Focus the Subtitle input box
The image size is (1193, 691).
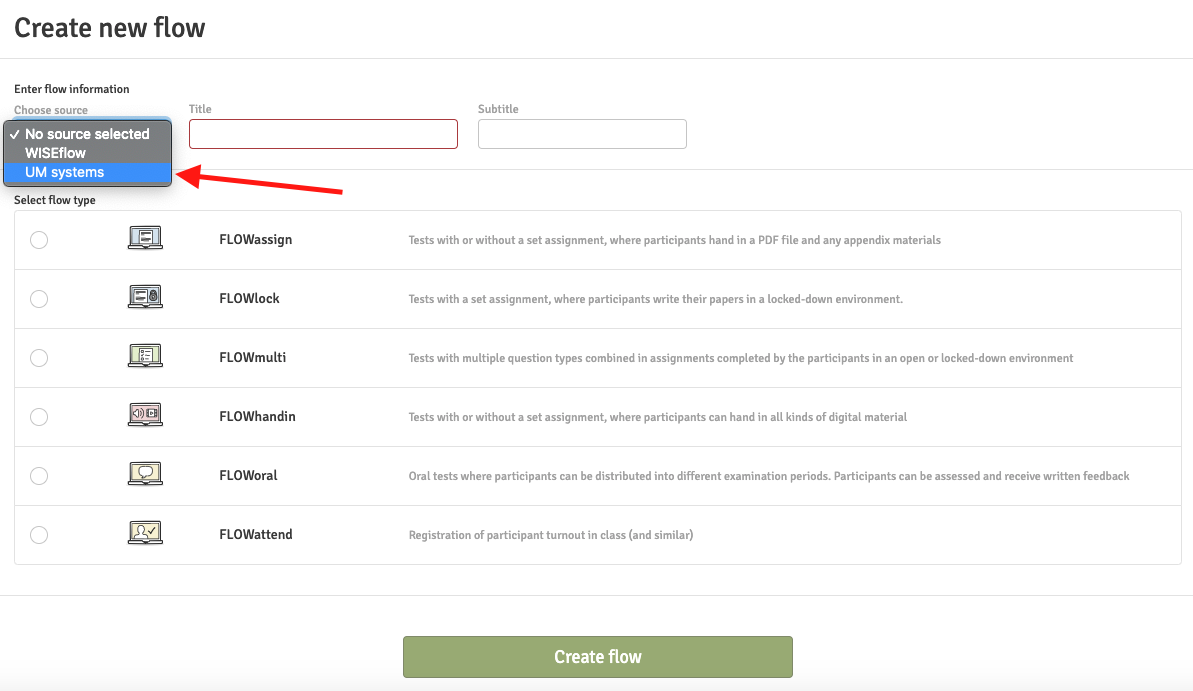582,134
